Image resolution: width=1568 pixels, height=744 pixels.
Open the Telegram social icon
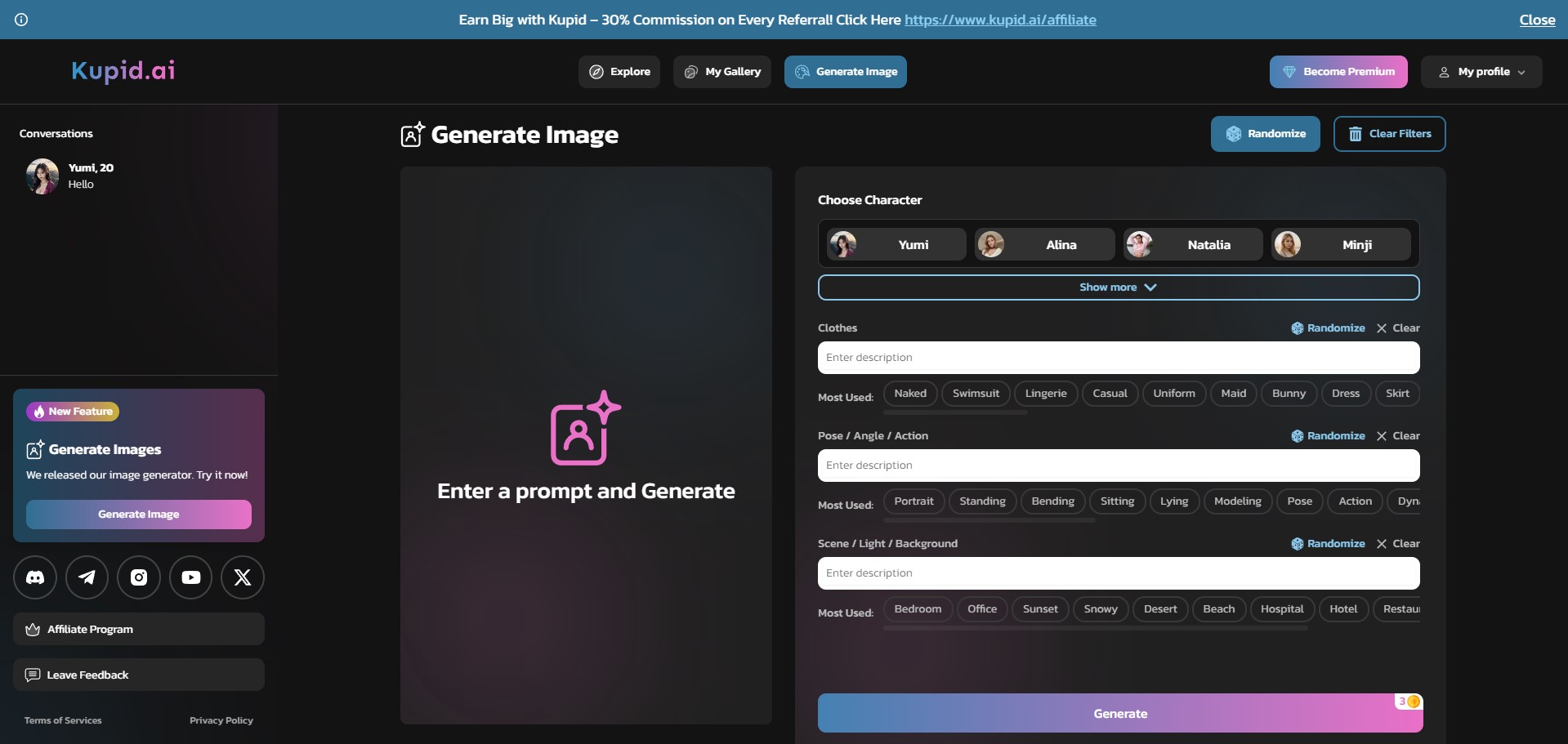pos(87,577)
